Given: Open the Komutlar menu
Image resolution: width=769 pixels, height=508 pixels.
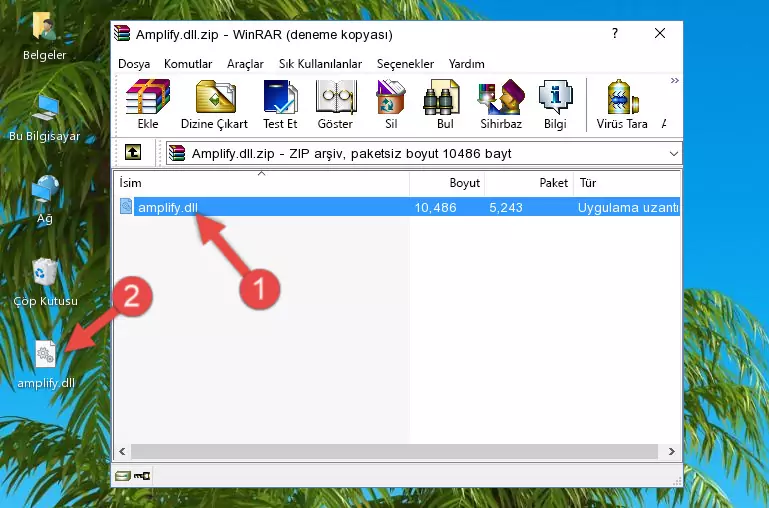Looking at the screenshot, I should (188, 64).
